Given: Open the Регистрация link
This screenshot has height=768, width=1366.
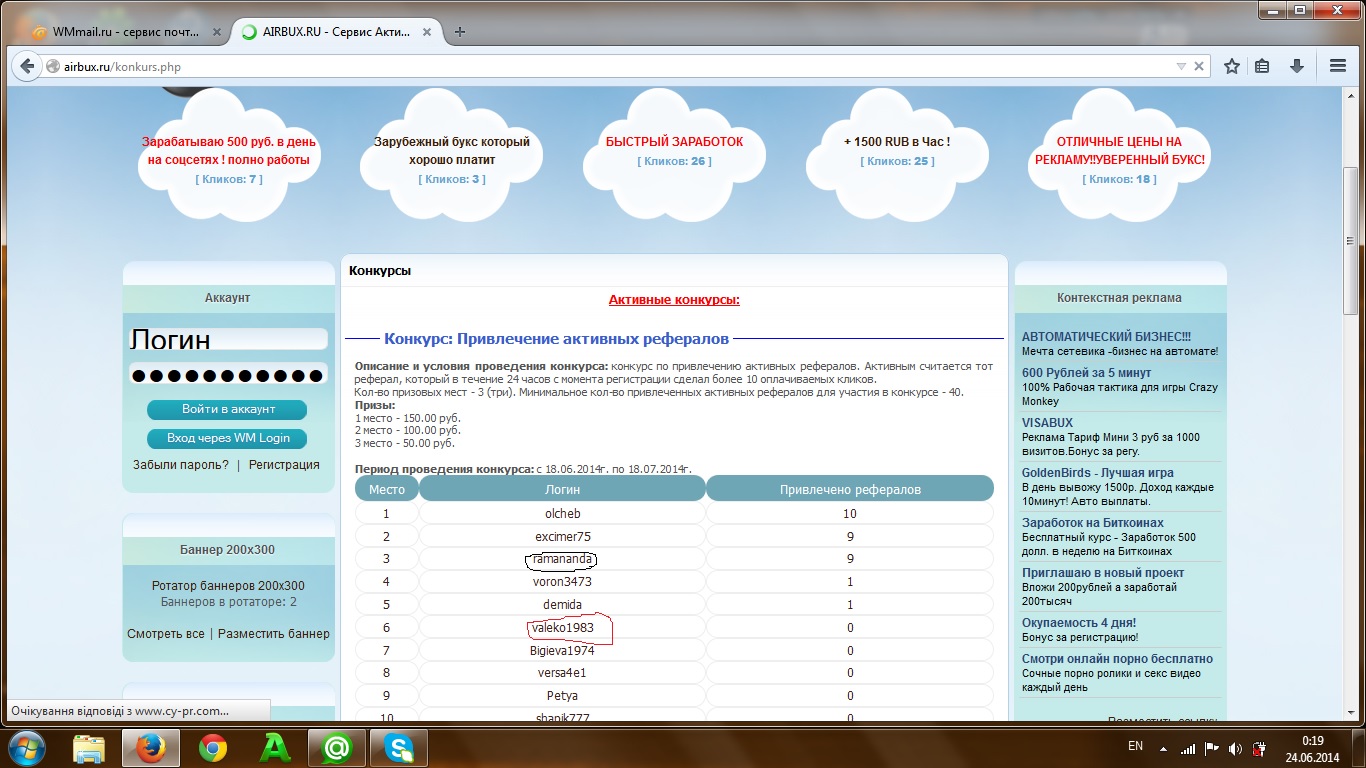Looking at the screenshot, I should 284,465.
